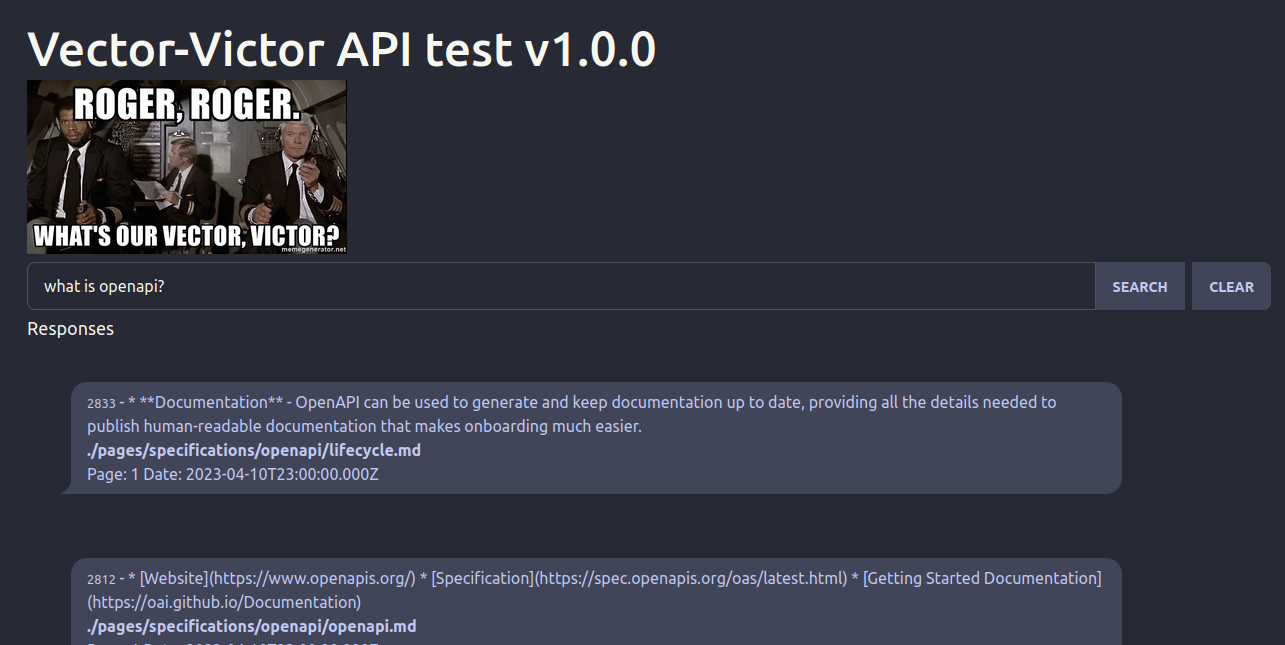The image size is (1285, 645).
Task: Click the Page: 1 Date: 2023-04-10 line
Action: (x=233, y=474)
